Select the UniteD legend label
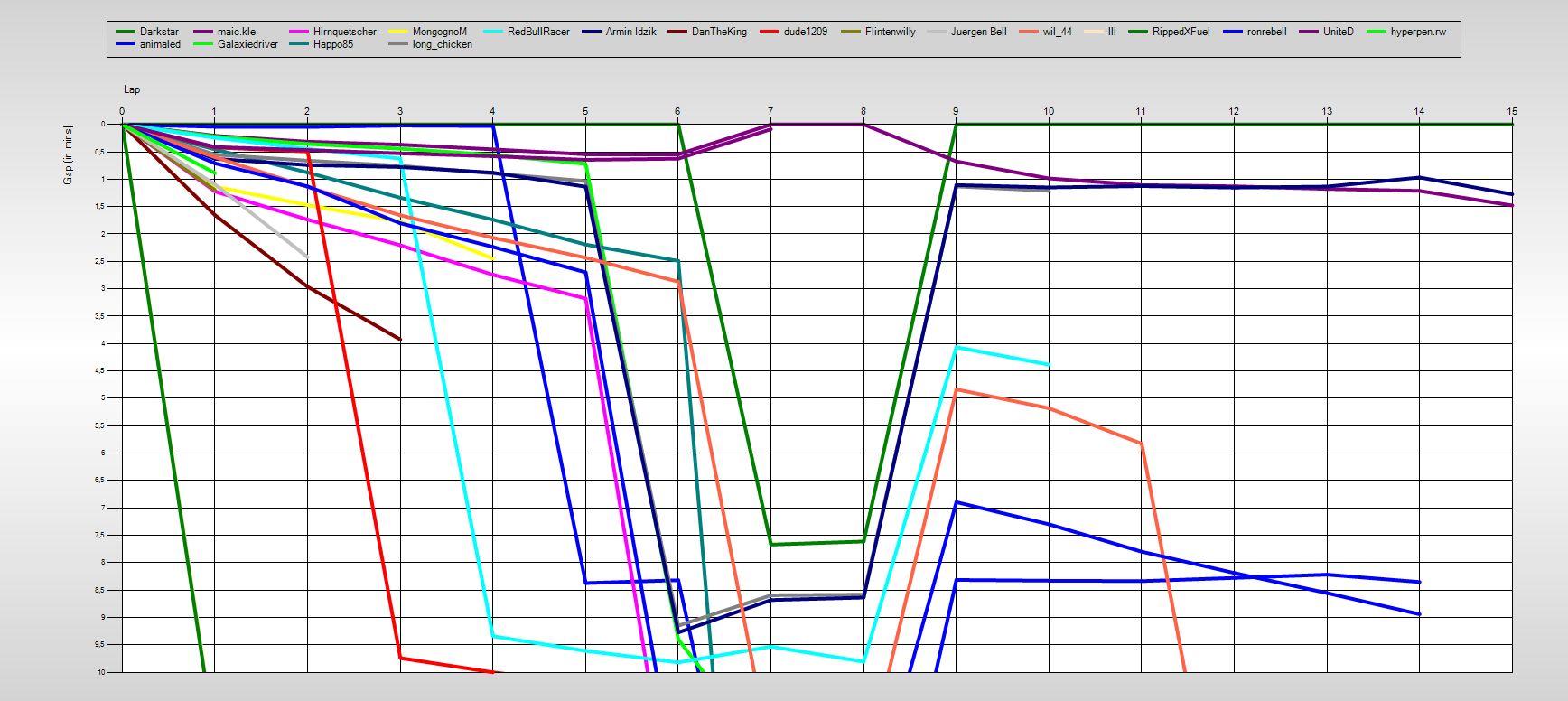This screenshot has height=701, width=1568. (1339, 32)
